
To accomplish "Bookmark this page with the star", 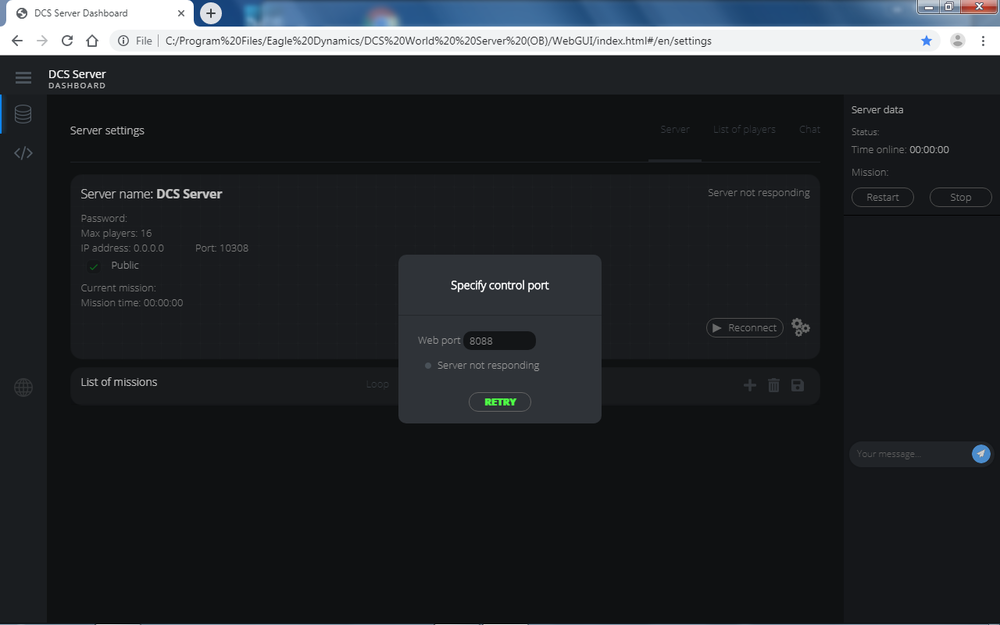I will click(927, 41).
